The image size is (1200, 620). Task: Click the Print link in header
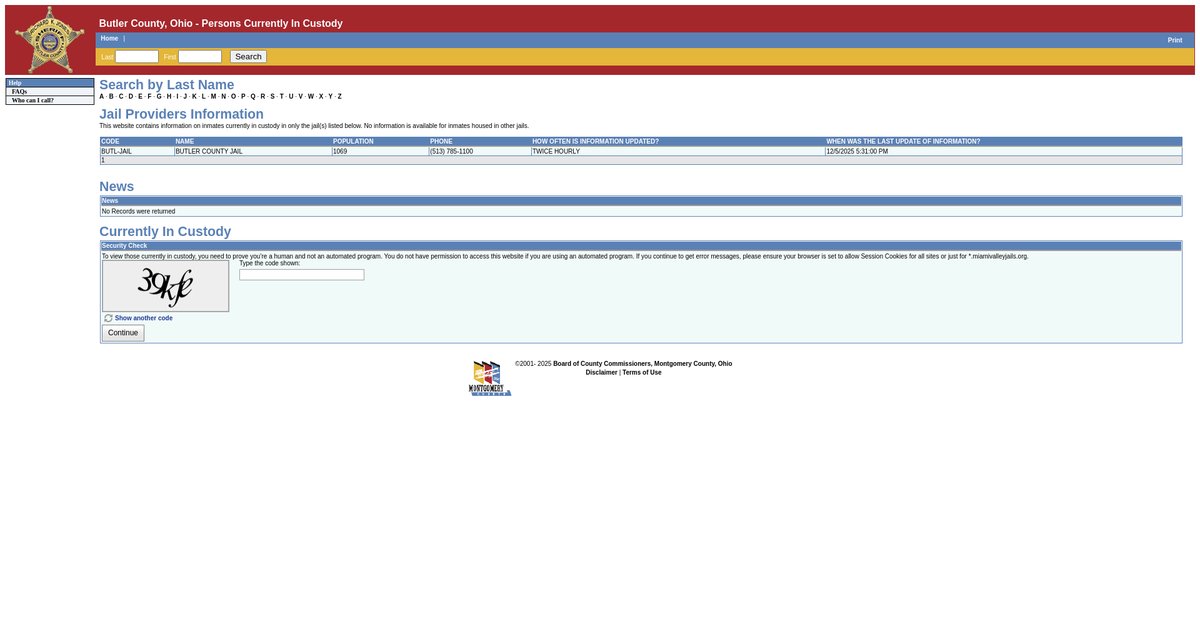click(x=1174, y=40)
